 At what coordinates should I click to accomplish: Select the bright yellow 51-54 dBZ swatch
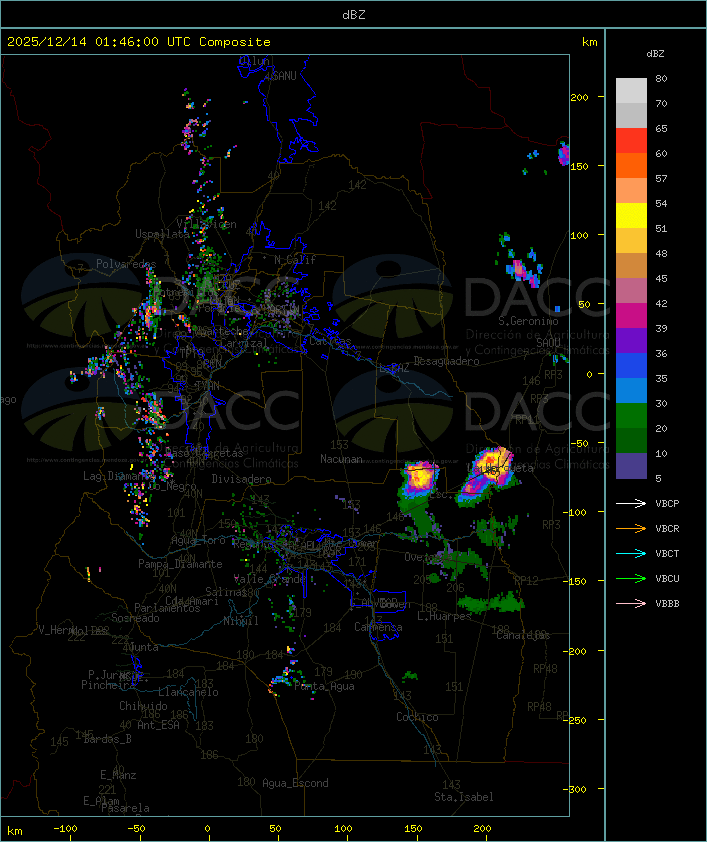[x=631, y=215]
